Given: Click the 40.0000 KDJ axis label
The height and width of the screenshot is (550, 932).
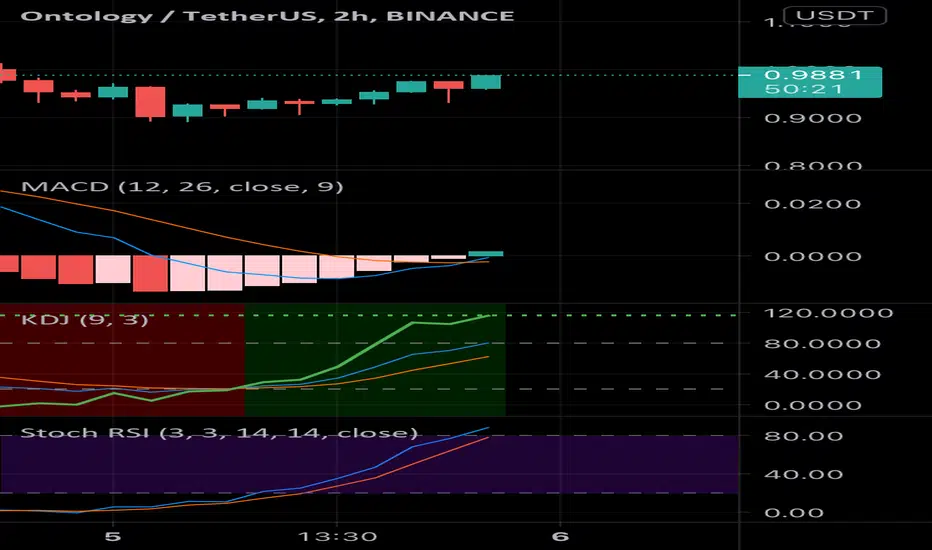Looking at the screenshot, I should 822,375.
